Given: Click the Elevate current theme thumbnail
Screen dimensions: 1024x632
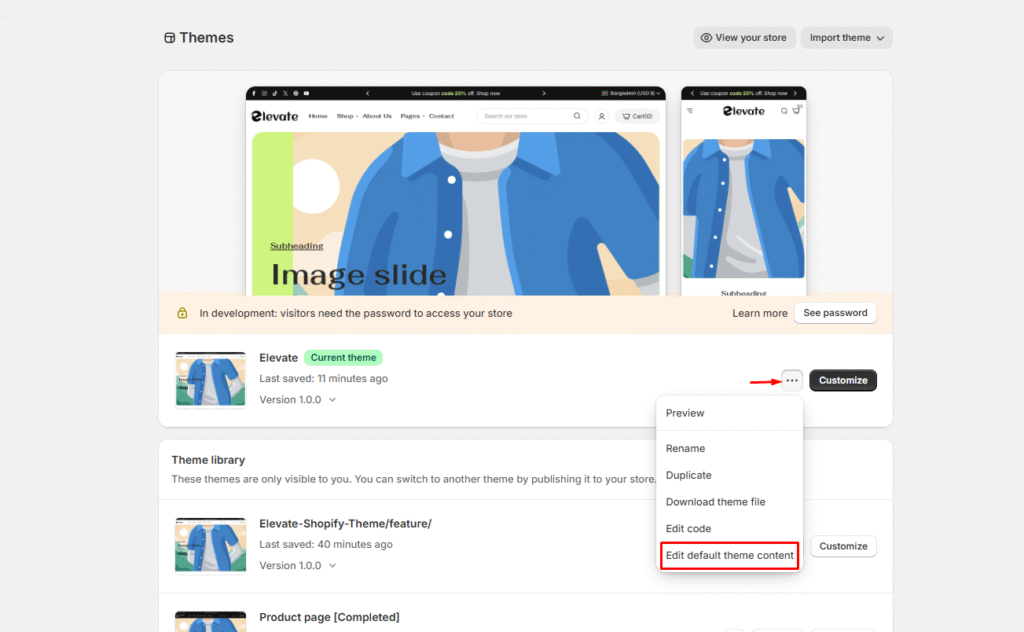Looking at the screenshot, I should tap(210, 379).
